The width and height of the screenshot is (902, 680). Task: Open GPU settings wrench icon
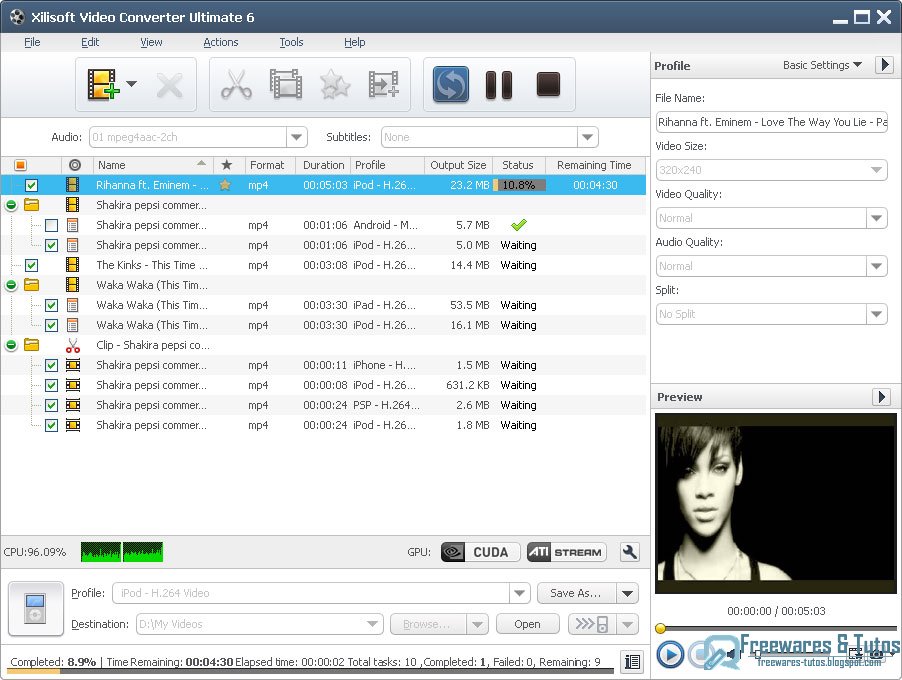(x=630, y=552)
